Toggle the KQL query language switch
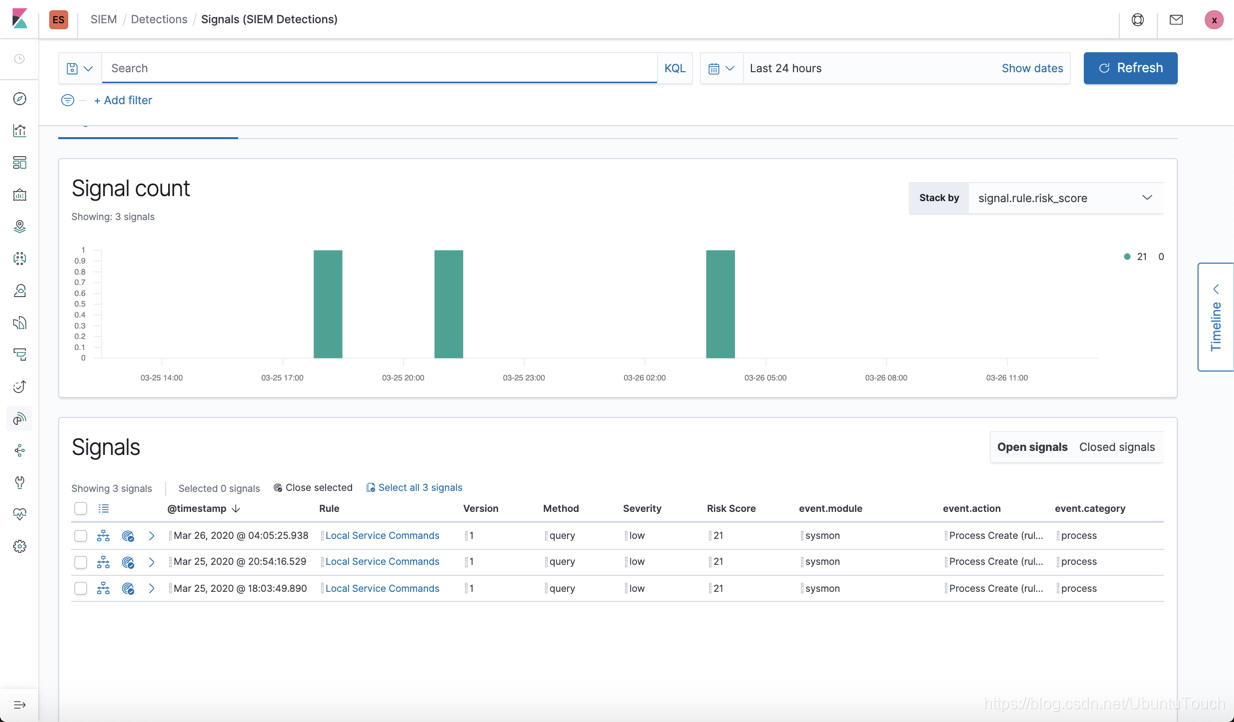 675,68
